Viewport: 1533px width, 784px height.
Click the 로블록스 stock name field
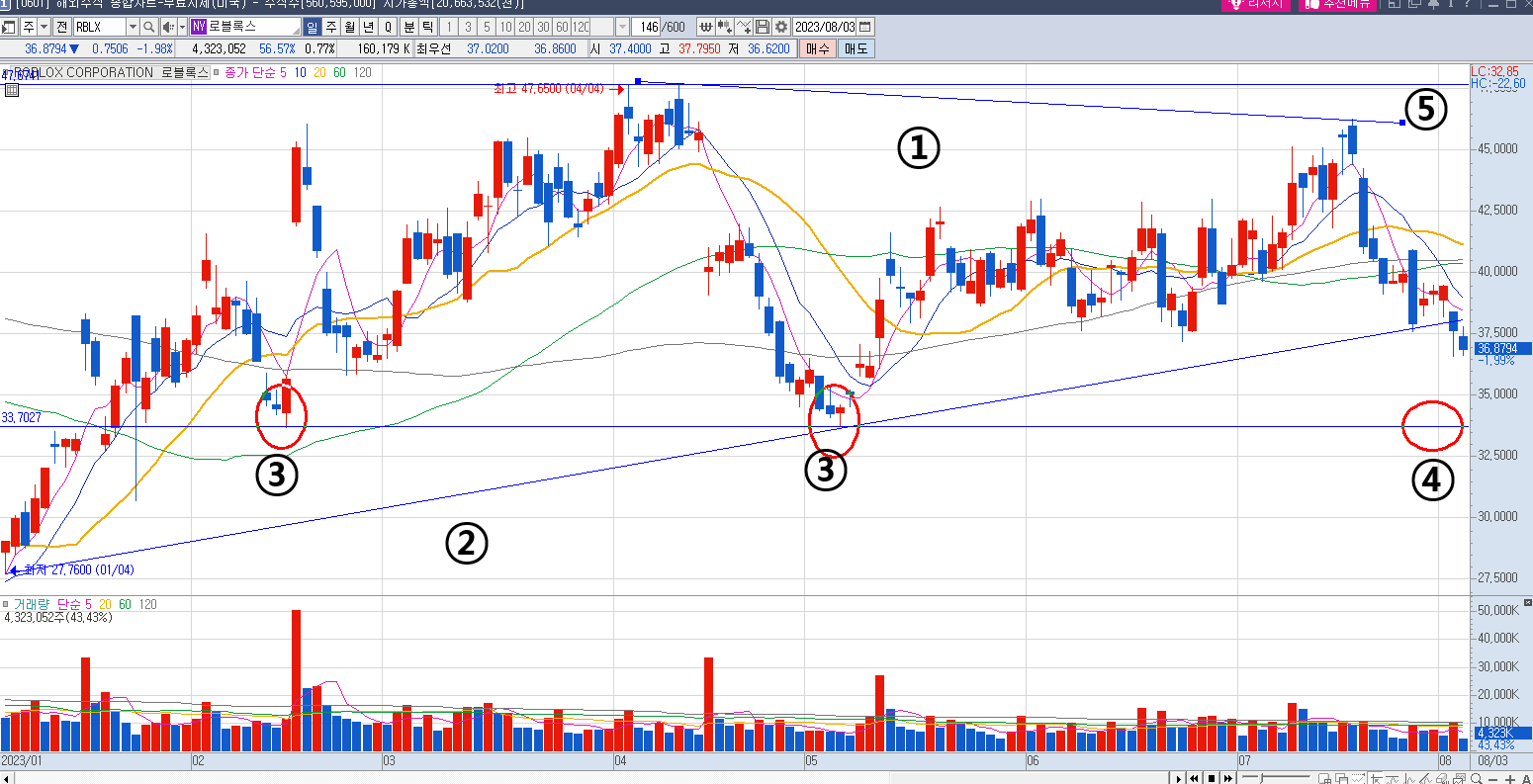253,27
